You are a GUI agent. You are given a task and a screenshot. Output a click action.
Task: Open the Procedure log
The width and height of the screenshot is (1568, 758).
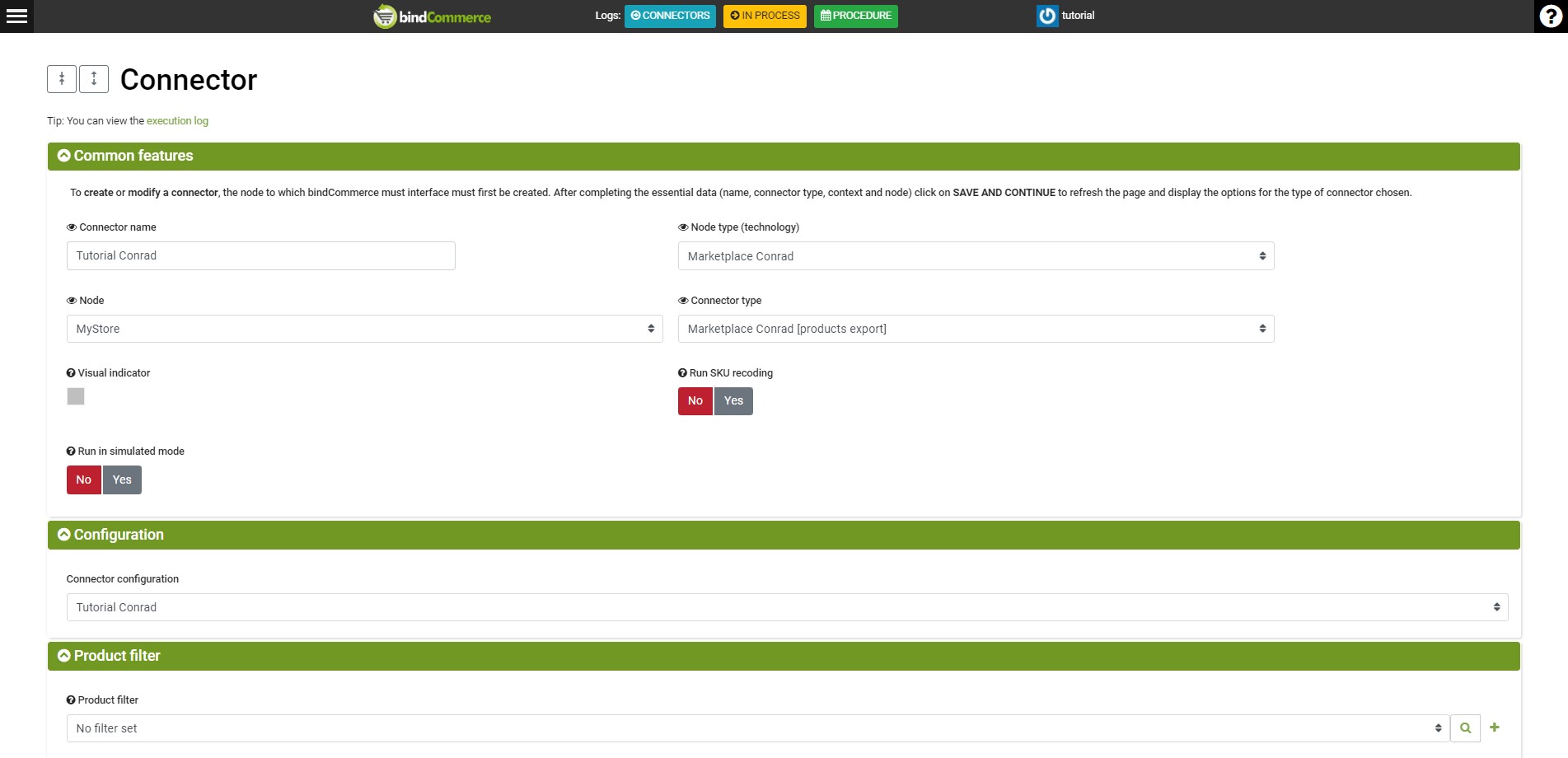[856, 16]
